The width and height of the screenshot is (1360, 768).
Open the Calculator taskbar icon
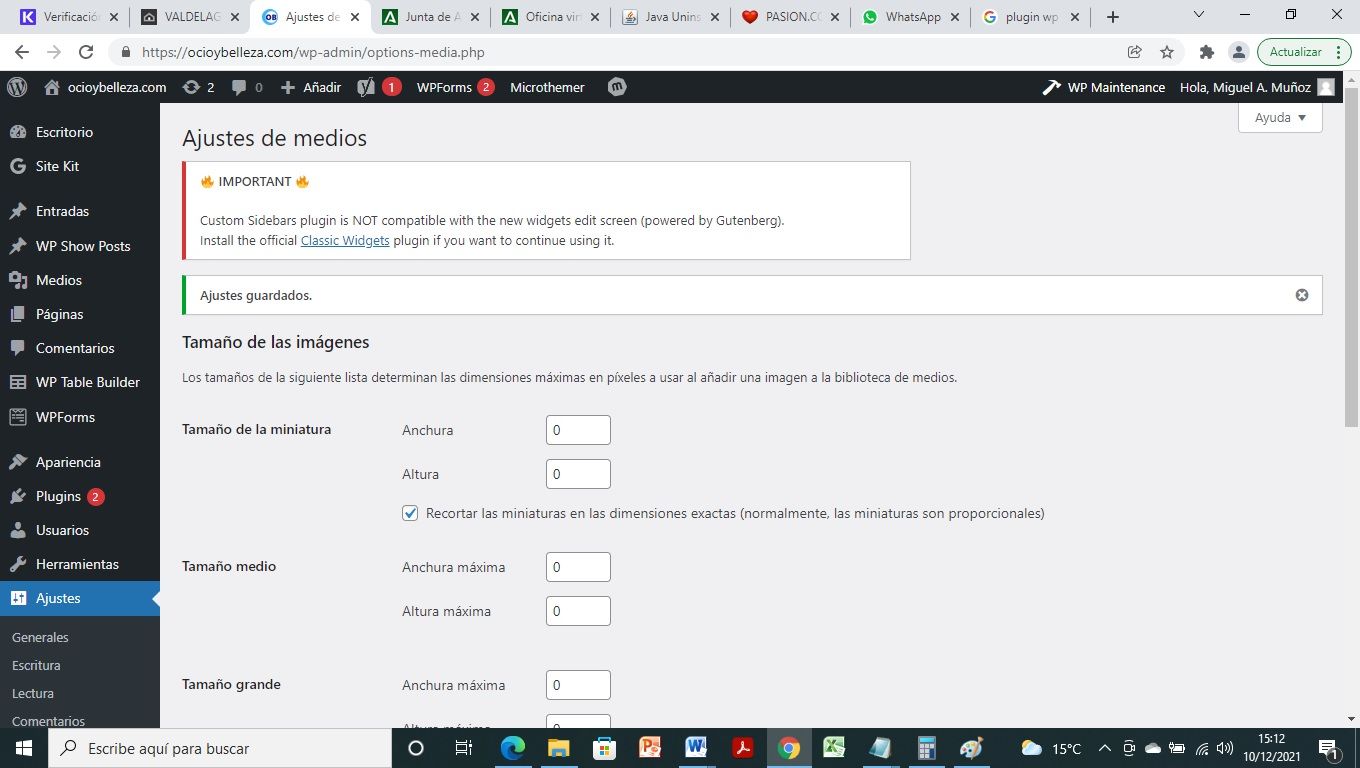[926, 748]
